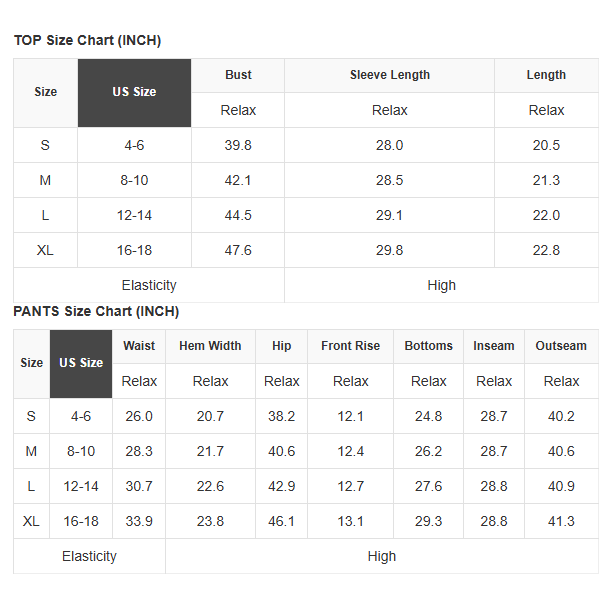The image size is (616, 616).
Task: Click the Bust column header
Action: tap(238, 75)
